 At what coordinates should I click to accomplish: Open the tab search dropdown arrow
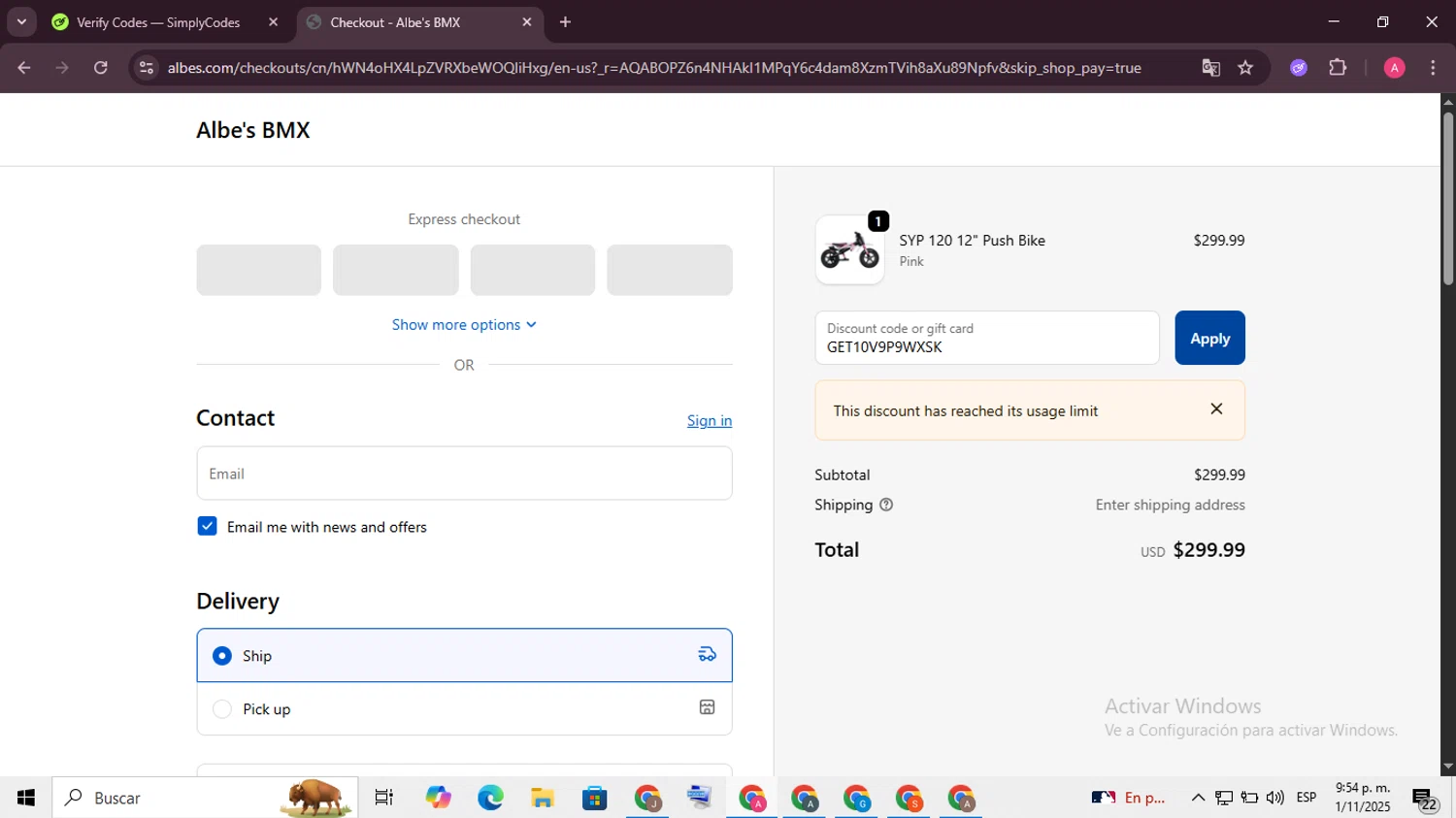21,21
